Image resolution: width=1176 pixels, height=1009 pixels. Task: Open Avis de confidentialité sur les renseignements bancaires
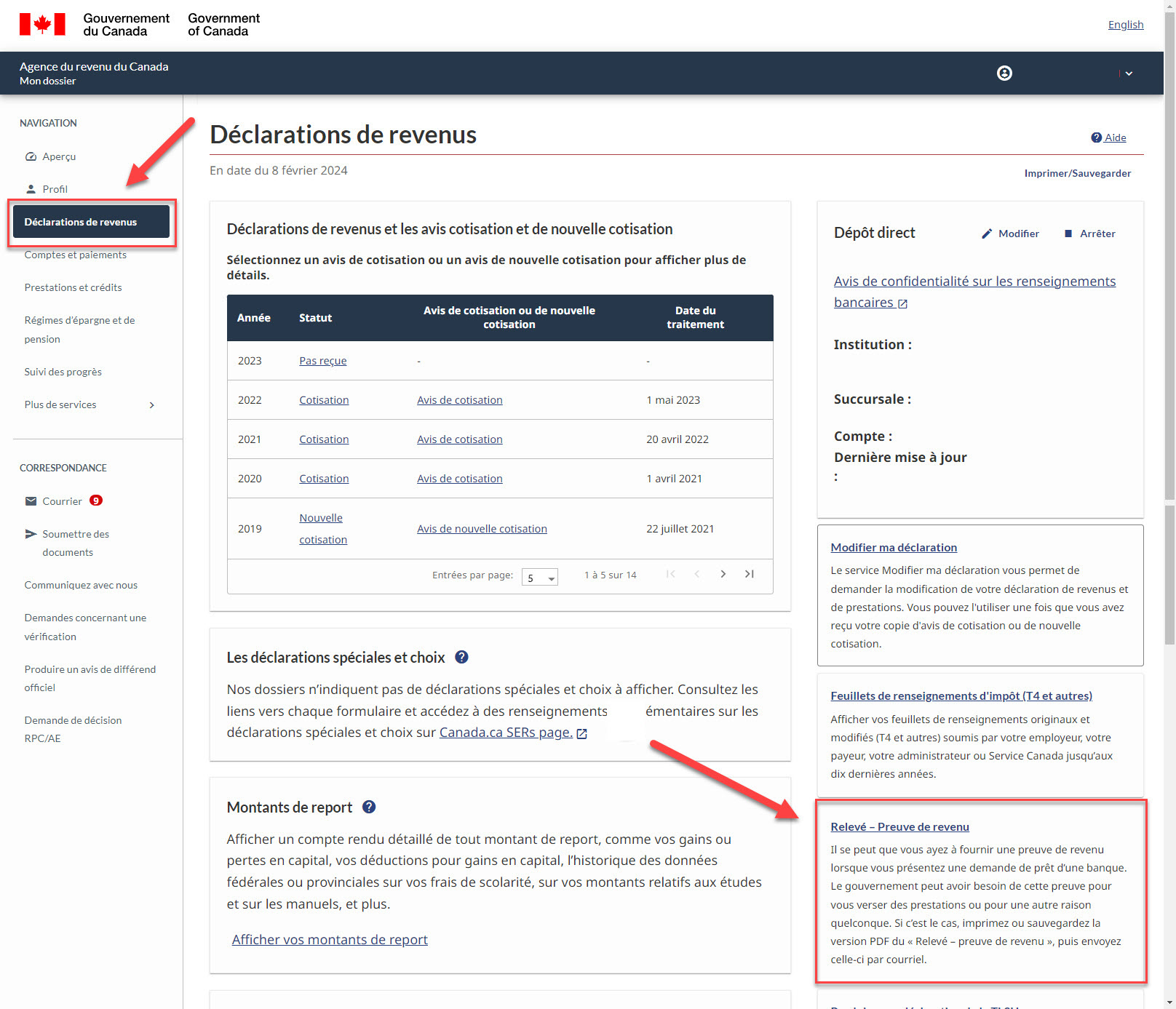point(974,292)
